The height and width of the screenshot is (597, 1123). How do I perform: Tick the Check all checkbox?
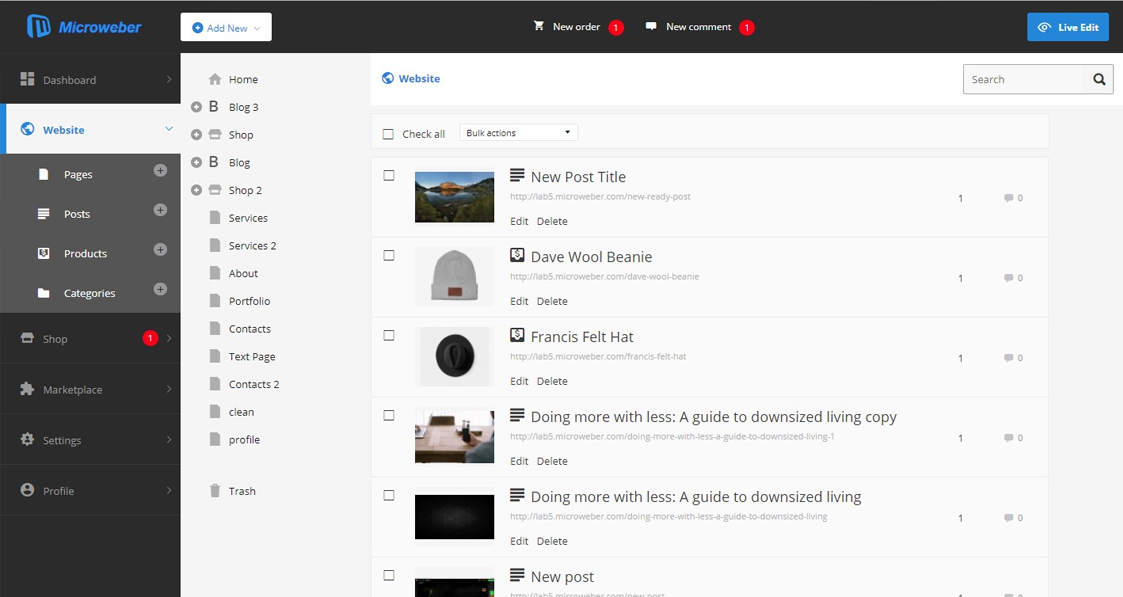(x=389, y=134)
